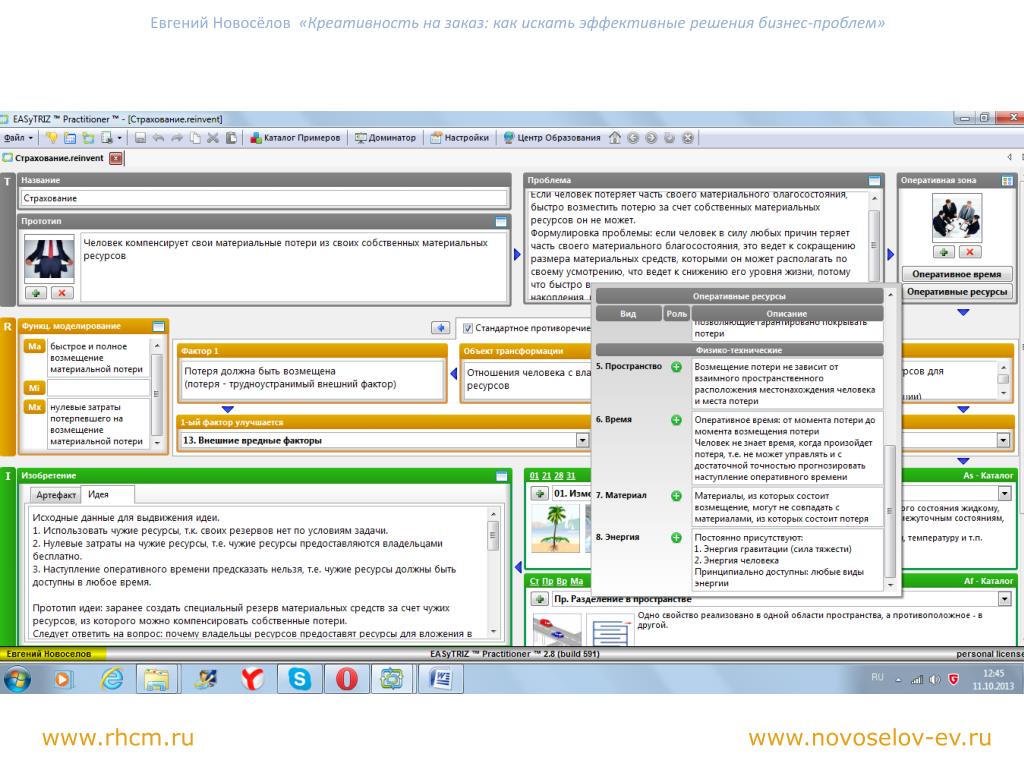Click the paste clipboard toolbar icon
This screenshot has width=1024, height=768.
point(231,138)
